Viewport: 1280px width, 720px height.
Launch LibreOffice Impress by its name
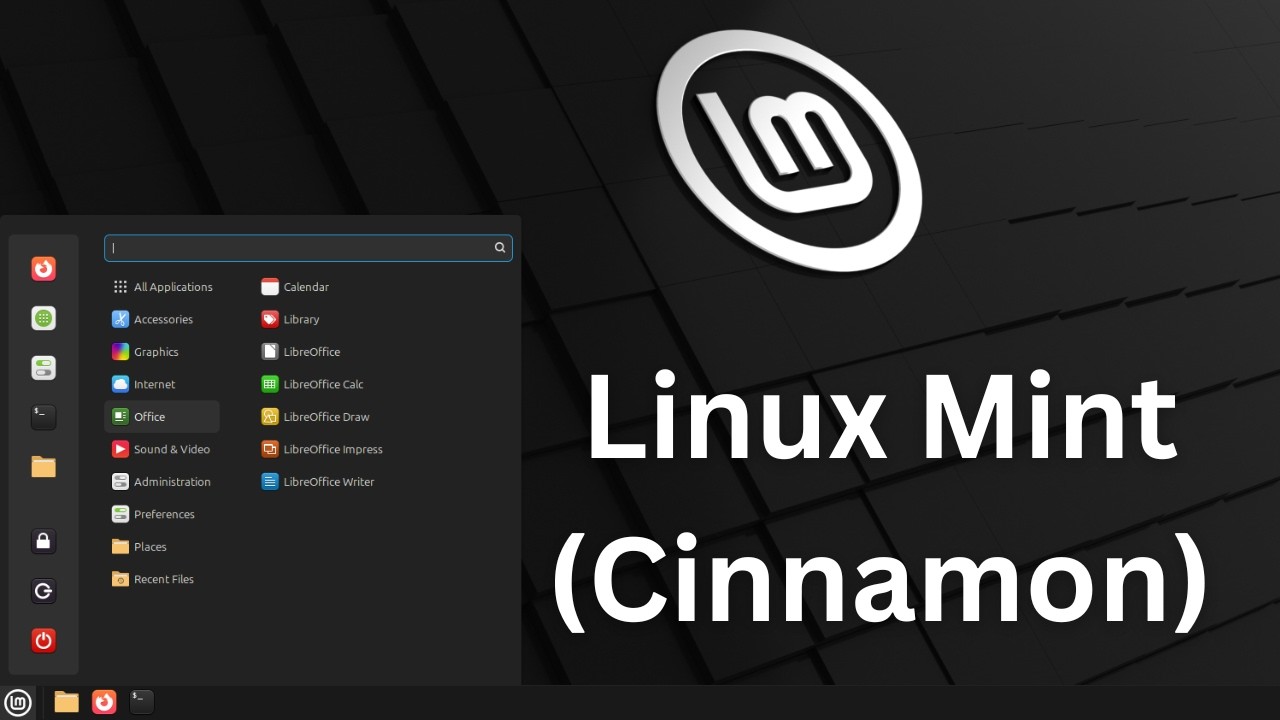pos(333,449)
